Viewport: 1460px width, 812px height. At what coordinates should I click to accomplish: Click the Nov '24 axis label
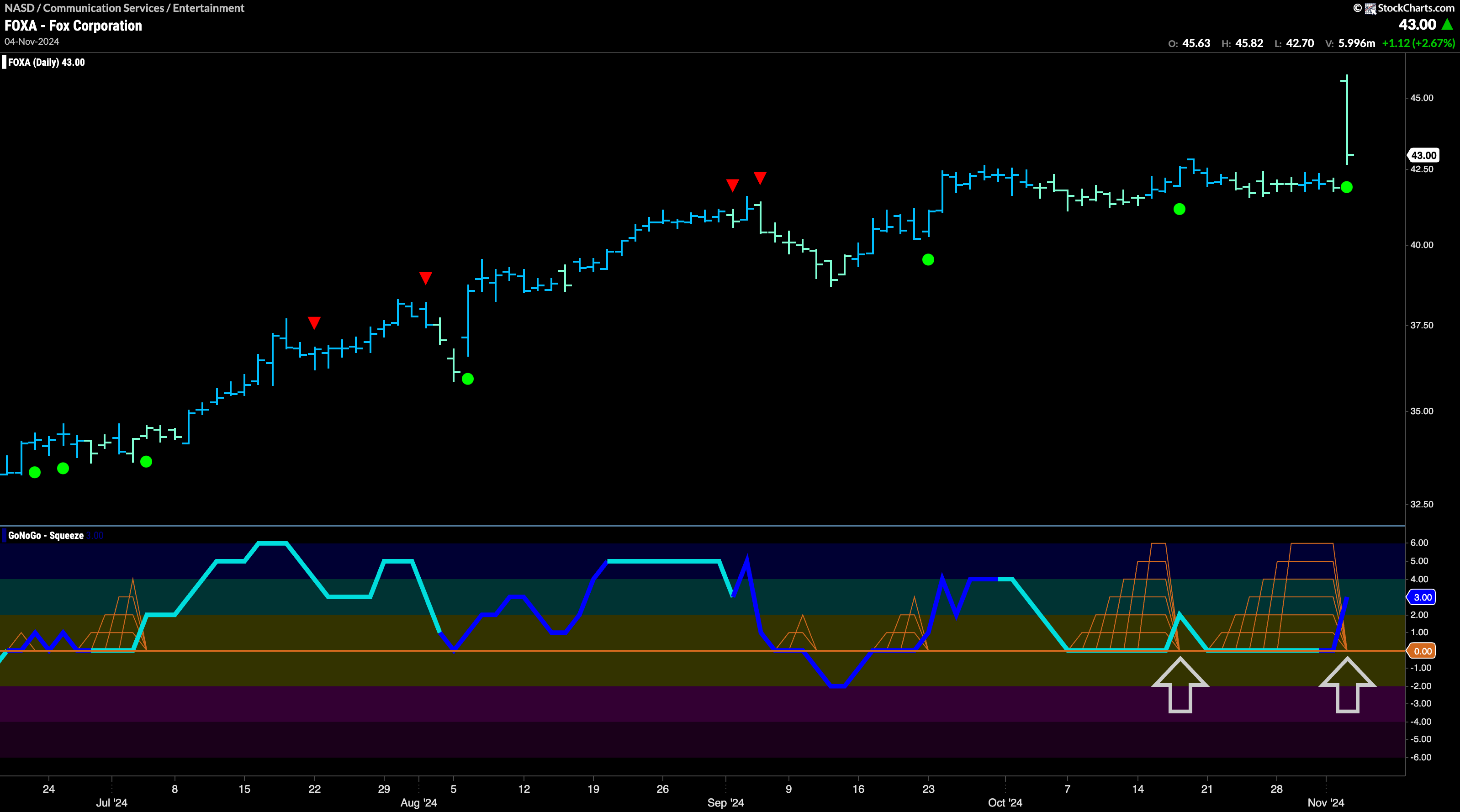tap(1326, 802)
